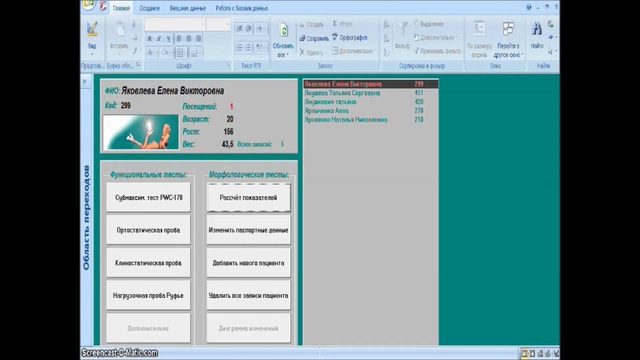The height and width of the screenshot is (360, 640).
Task: Switch to Design view status icon
Action: pyautogui.click(x=556, y=353)
